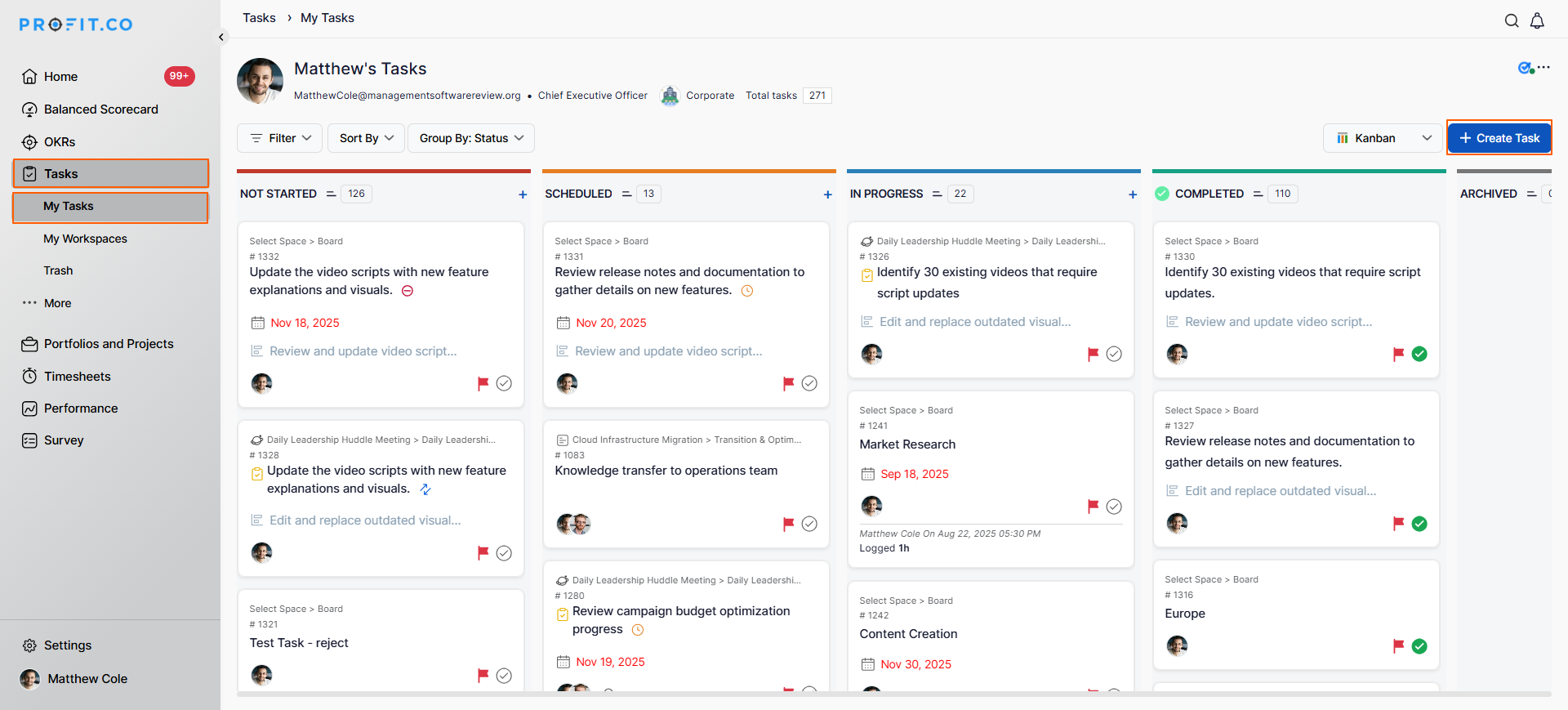Open the notifications bell

1537,21
